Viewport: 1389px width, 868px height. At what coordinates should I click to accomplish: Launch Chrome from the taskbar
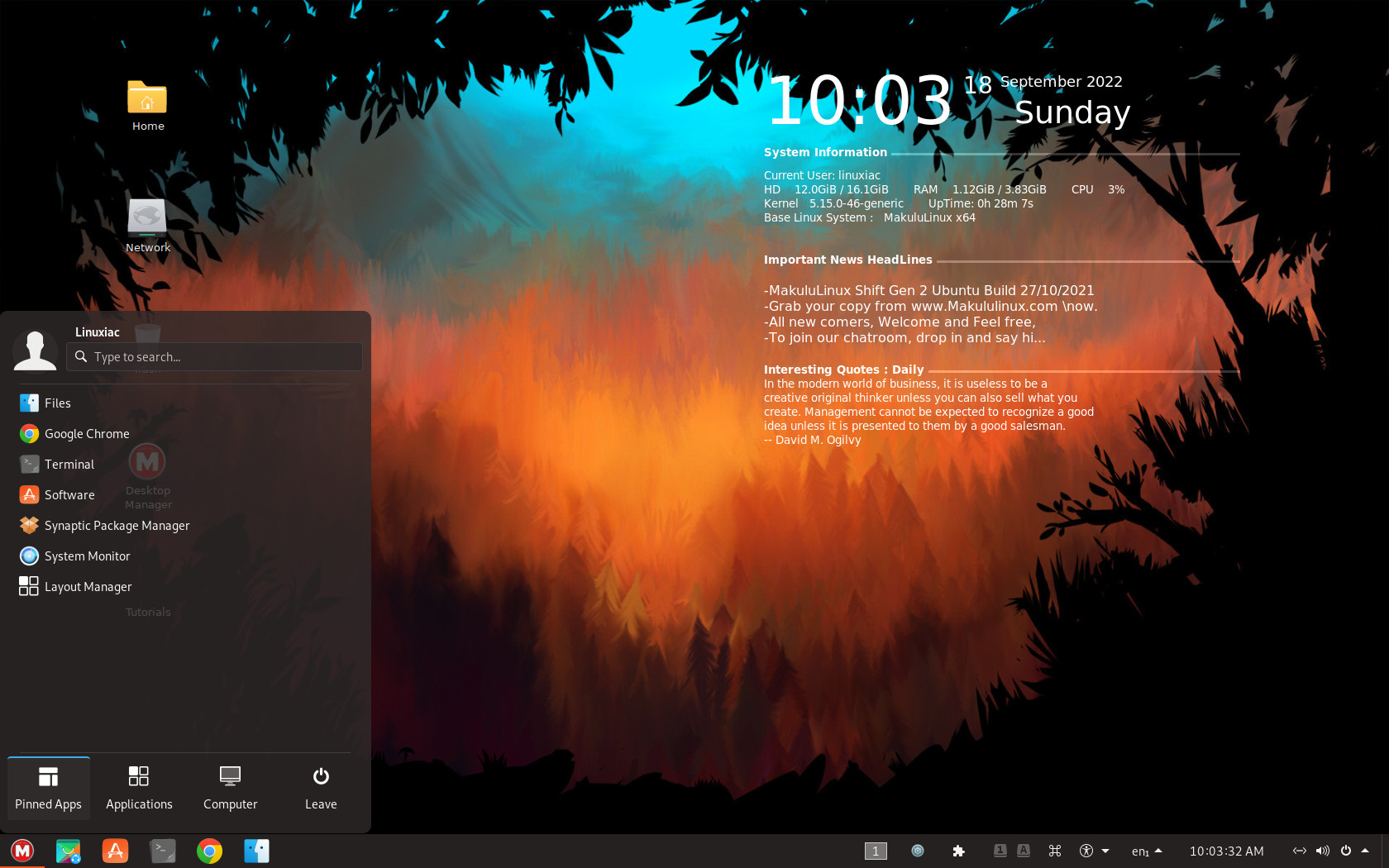click(210, 851)
